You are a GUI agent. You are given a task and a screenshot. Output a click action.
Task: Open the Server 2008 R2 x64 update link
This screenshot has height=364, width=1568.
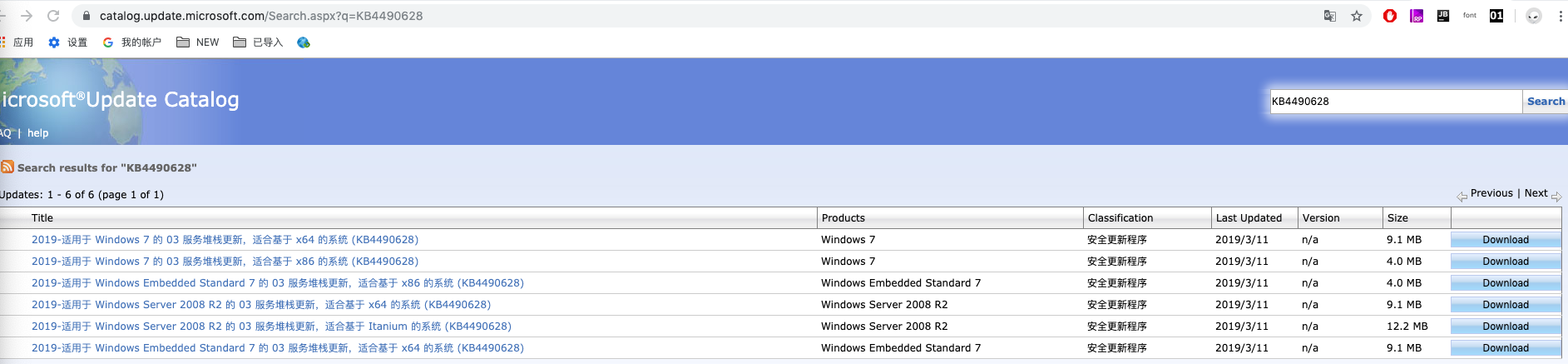click(x=261, y=305)
